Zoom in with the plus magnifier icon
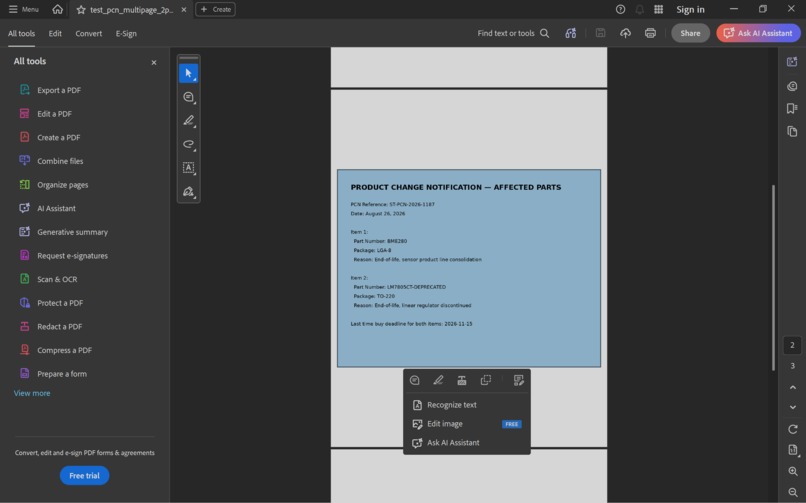 click(x=793, y=471)
